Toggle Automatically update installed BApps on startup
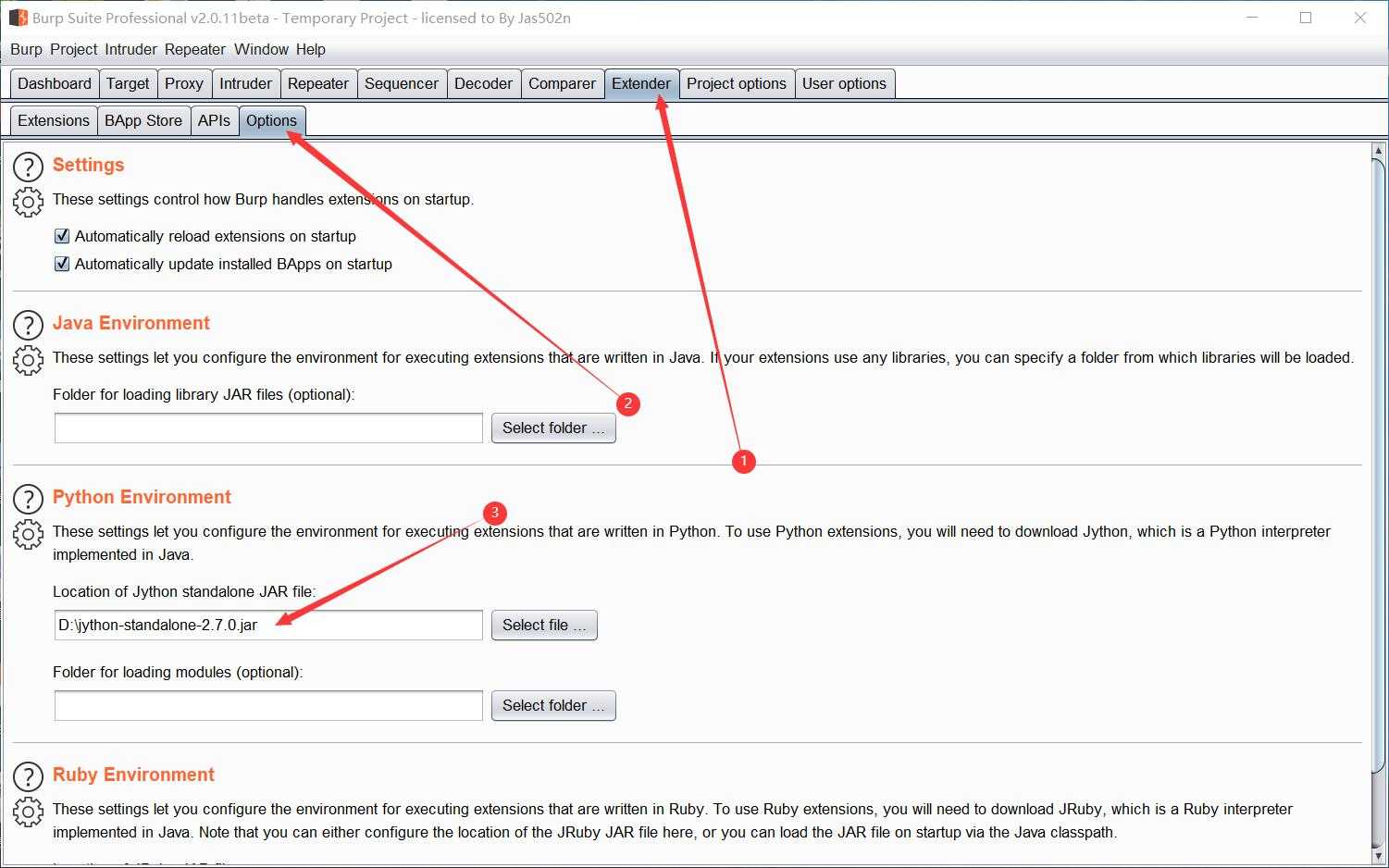 pos(62,264)
